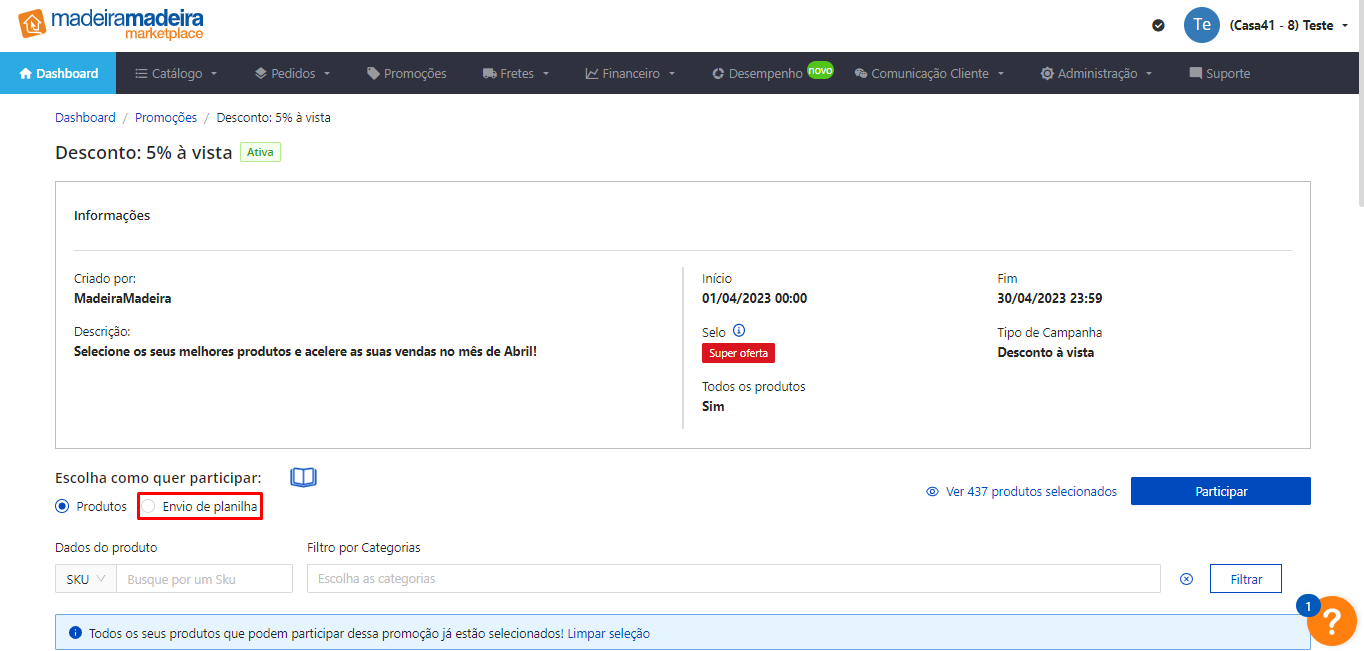Click the page vertical scrollbar

tap(1360, 104)
